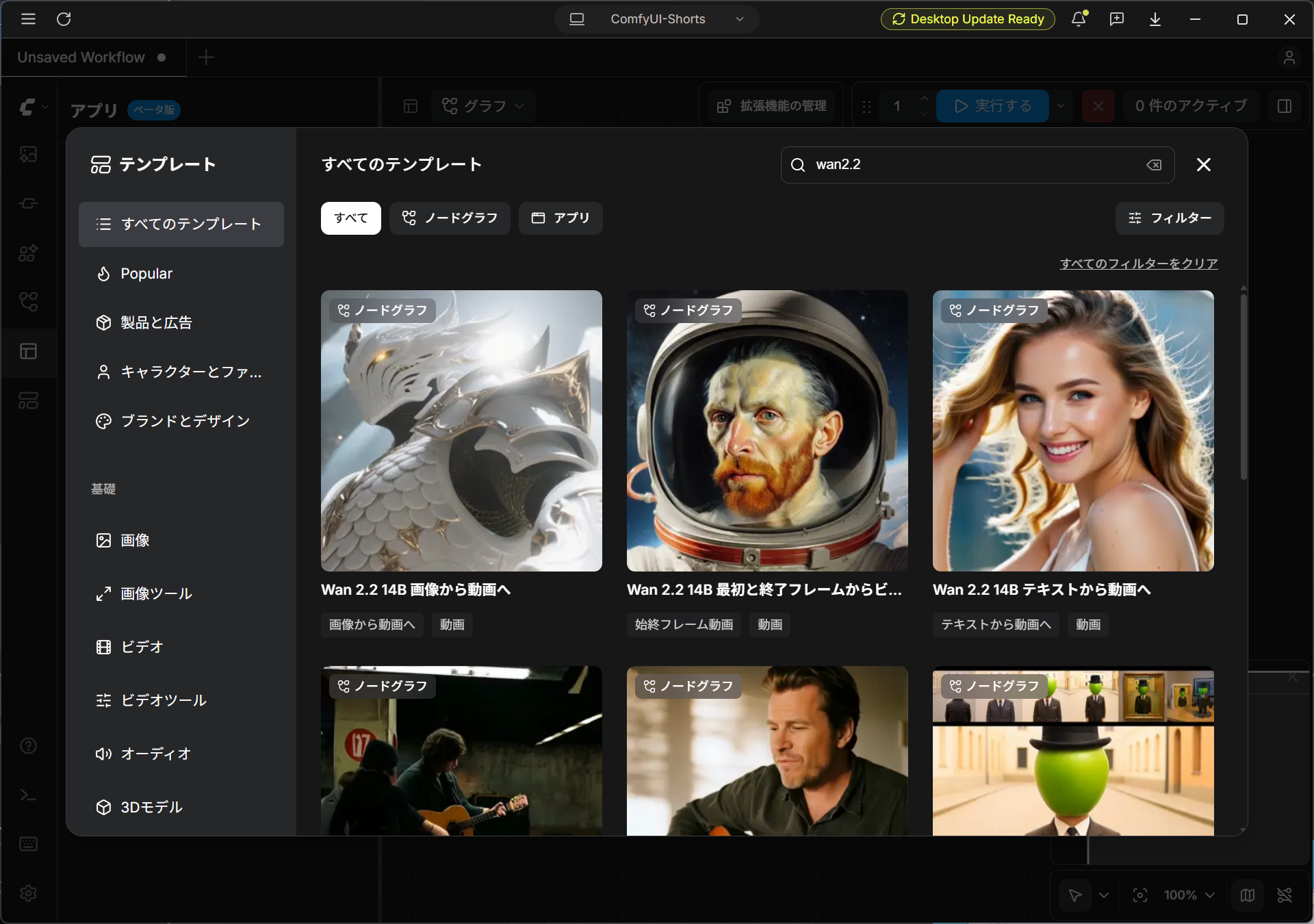Focus the wan2.2 search field
The height and width of the screenshot is (924, 1314).
(977, 165)
